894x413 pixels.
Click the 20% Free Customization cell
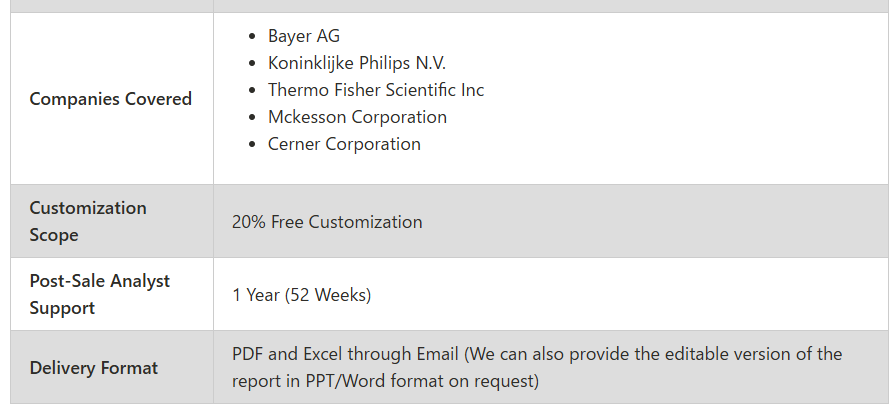click(x=327, y=222)
